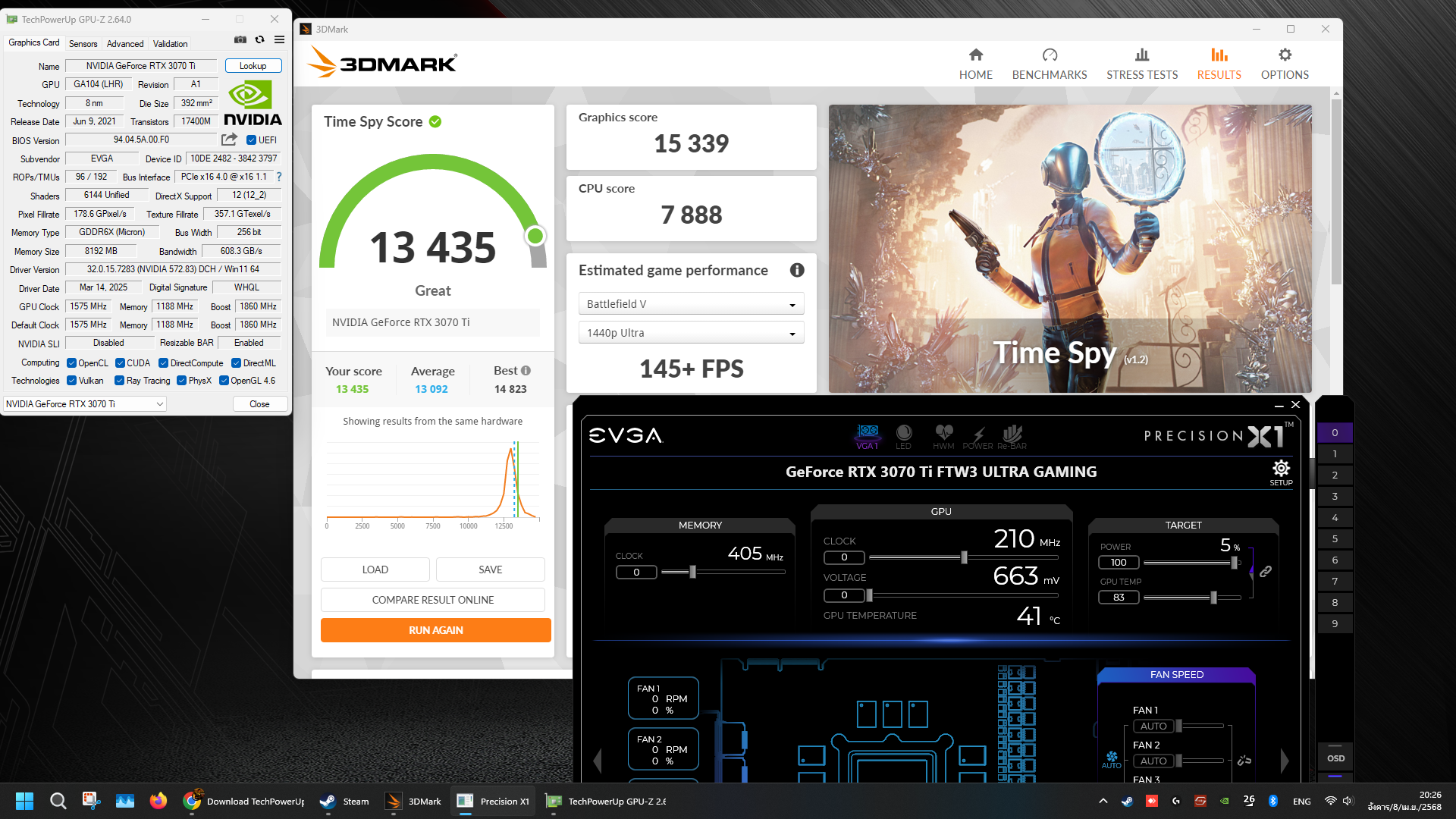This screenshot has height=819, width=1456.
Task: Click the power/temp target link chain icon
Action: 1266,572
